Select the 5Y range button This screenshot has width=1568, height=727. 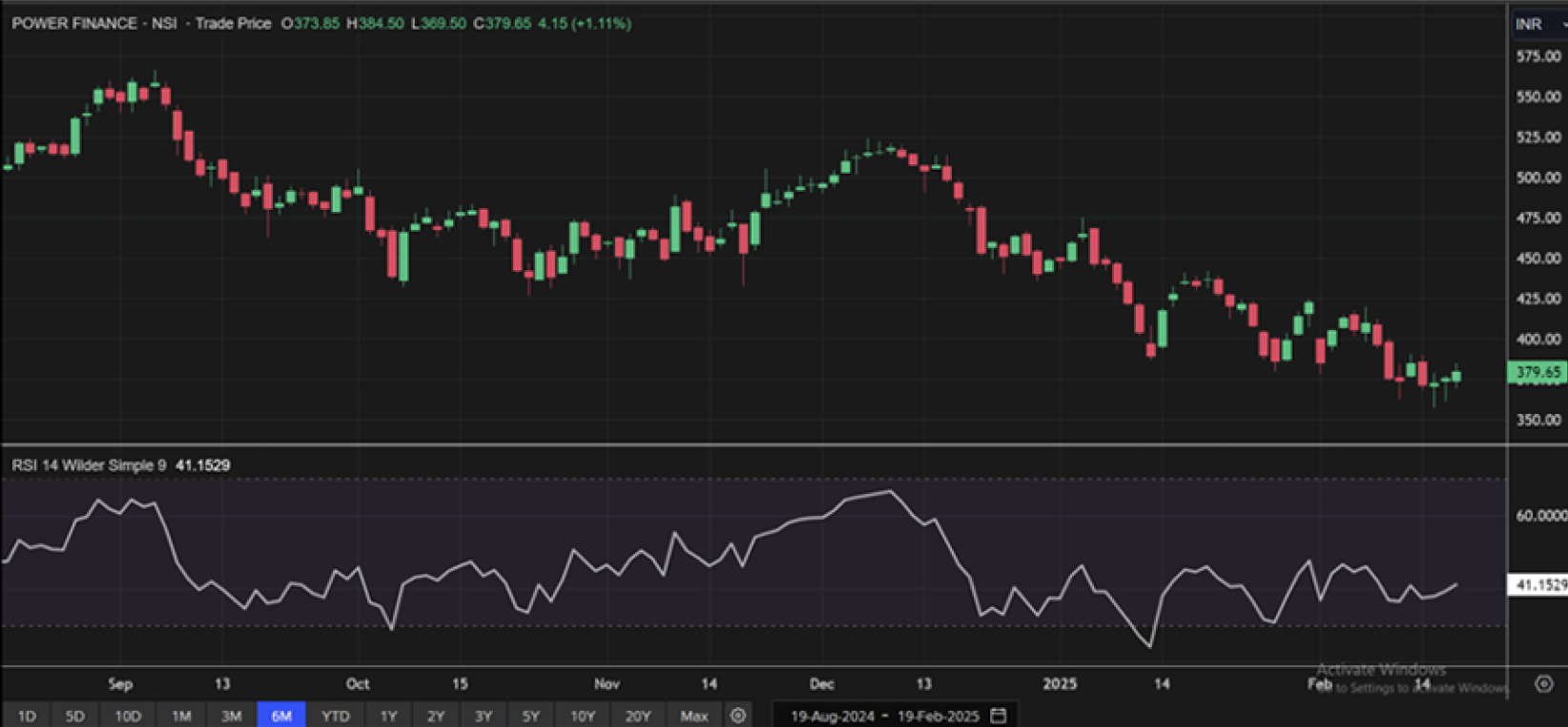pos(530,716)
